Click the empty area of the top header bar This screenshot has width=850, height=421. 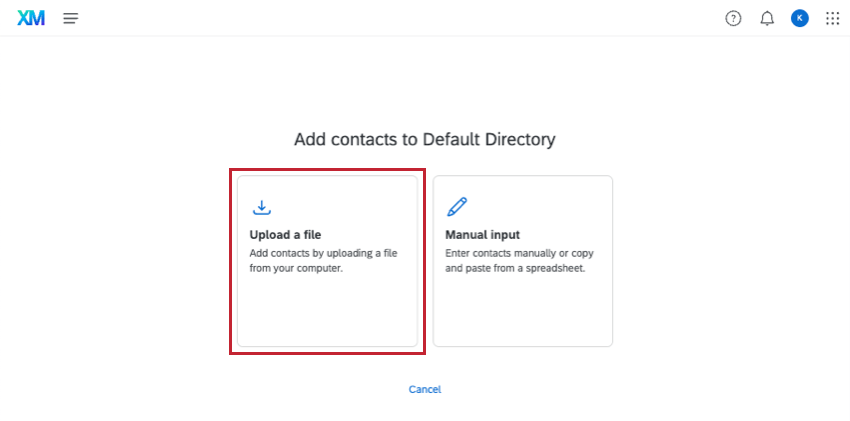coord(400,18)
